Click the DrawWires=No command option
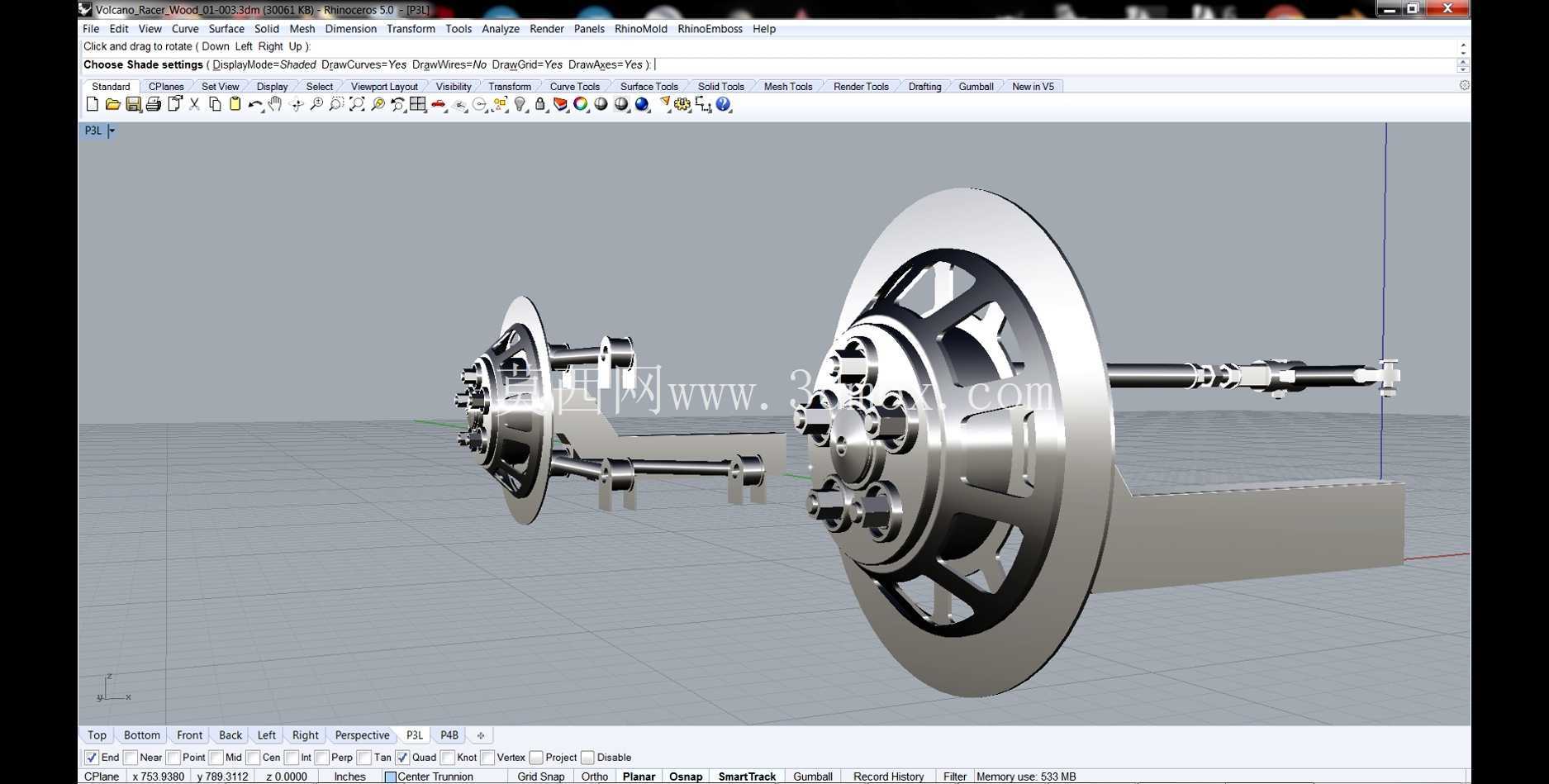This screenshot has height=784, width=1549. point(449,64)
